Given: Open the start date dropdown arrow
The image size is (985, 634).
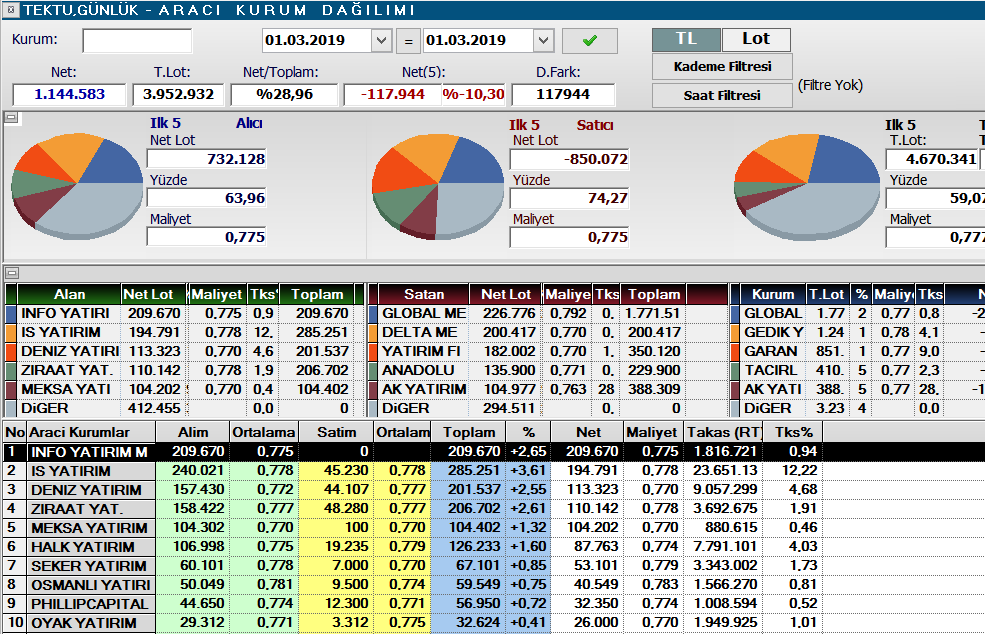Looking at the screenshot, I should (381, 41).
